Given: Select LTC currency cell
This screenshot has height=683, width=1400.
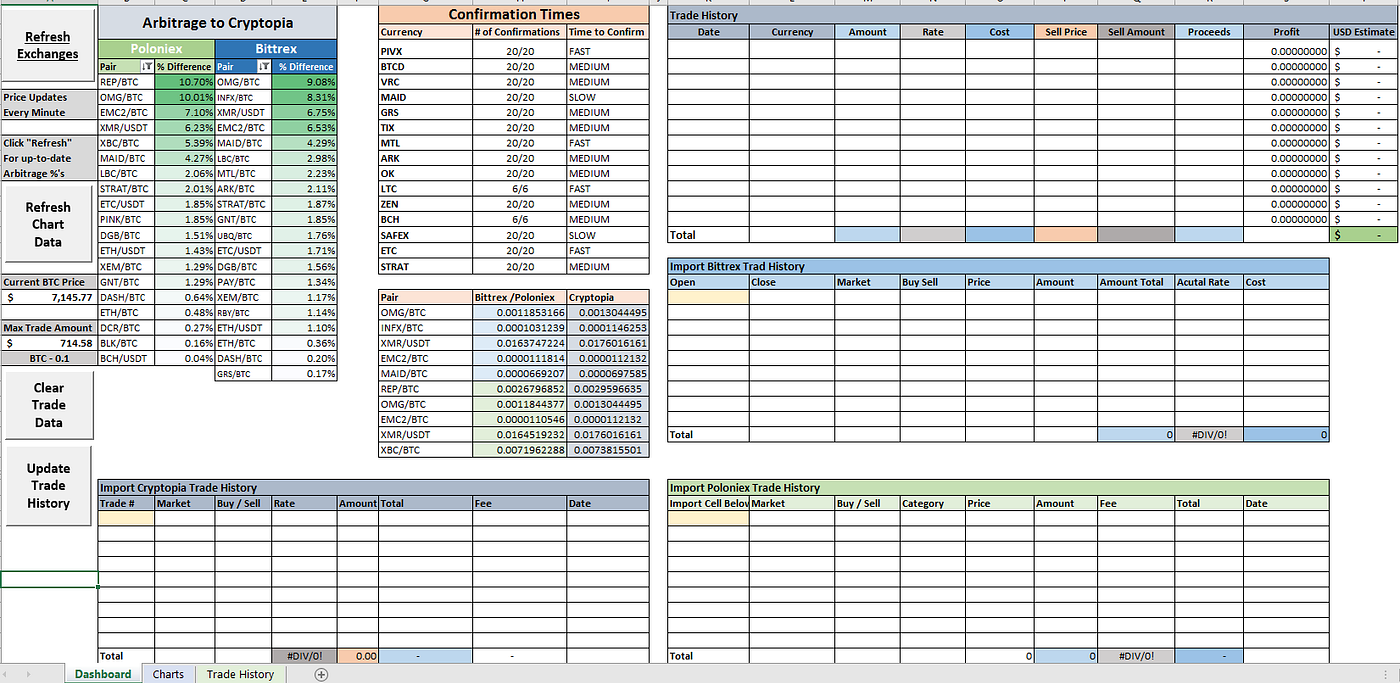Looking at the screenshot, I should (425, 189).
